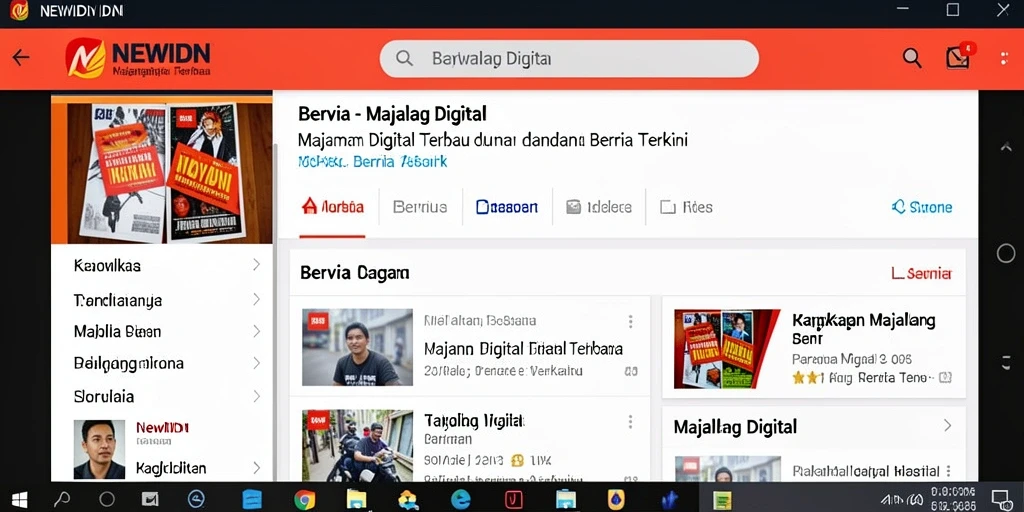Click the emulator side up arrow
Screen dimensions: 1024x512
pos(1006,148)
